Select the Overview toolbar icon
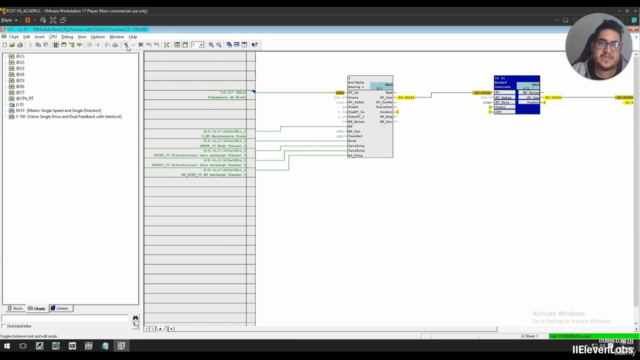This screenshot has width=640, height=360. (177, 45)
